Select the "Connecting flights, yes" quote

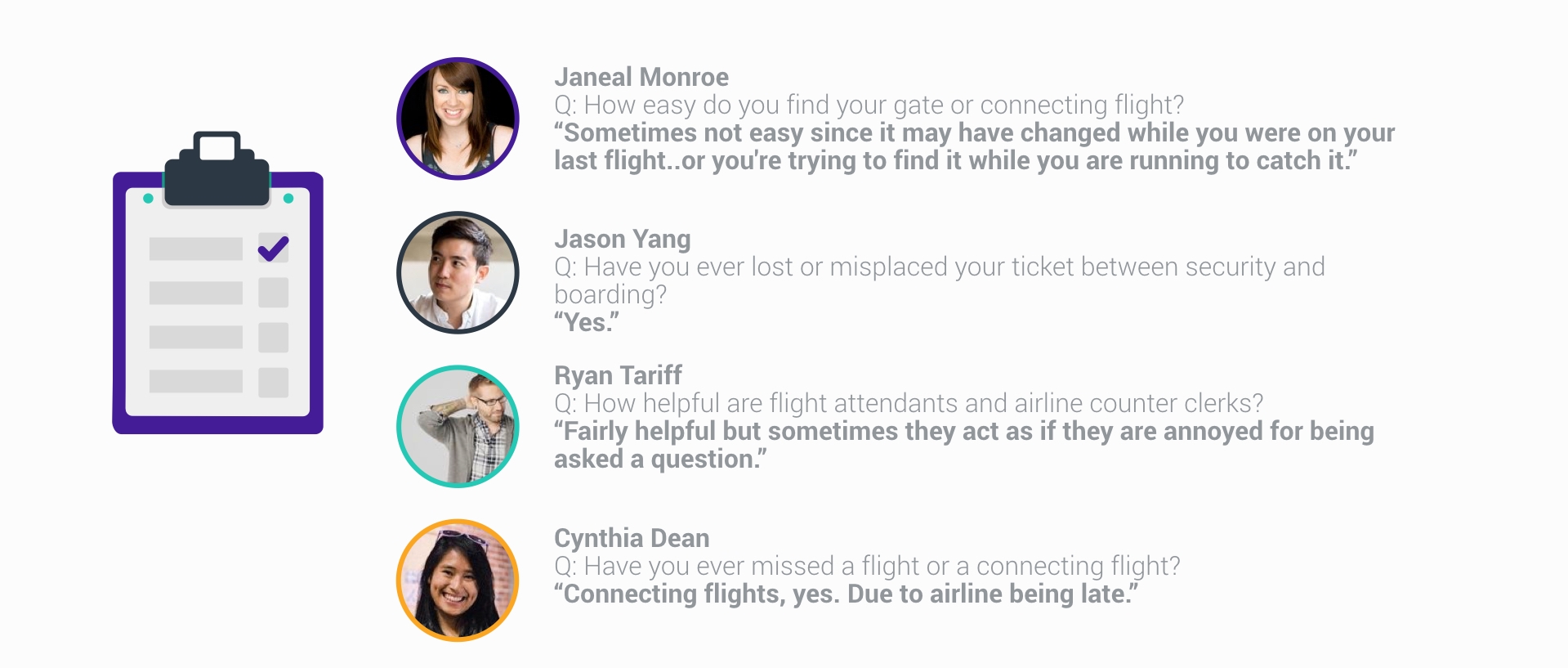pos(846,594)
